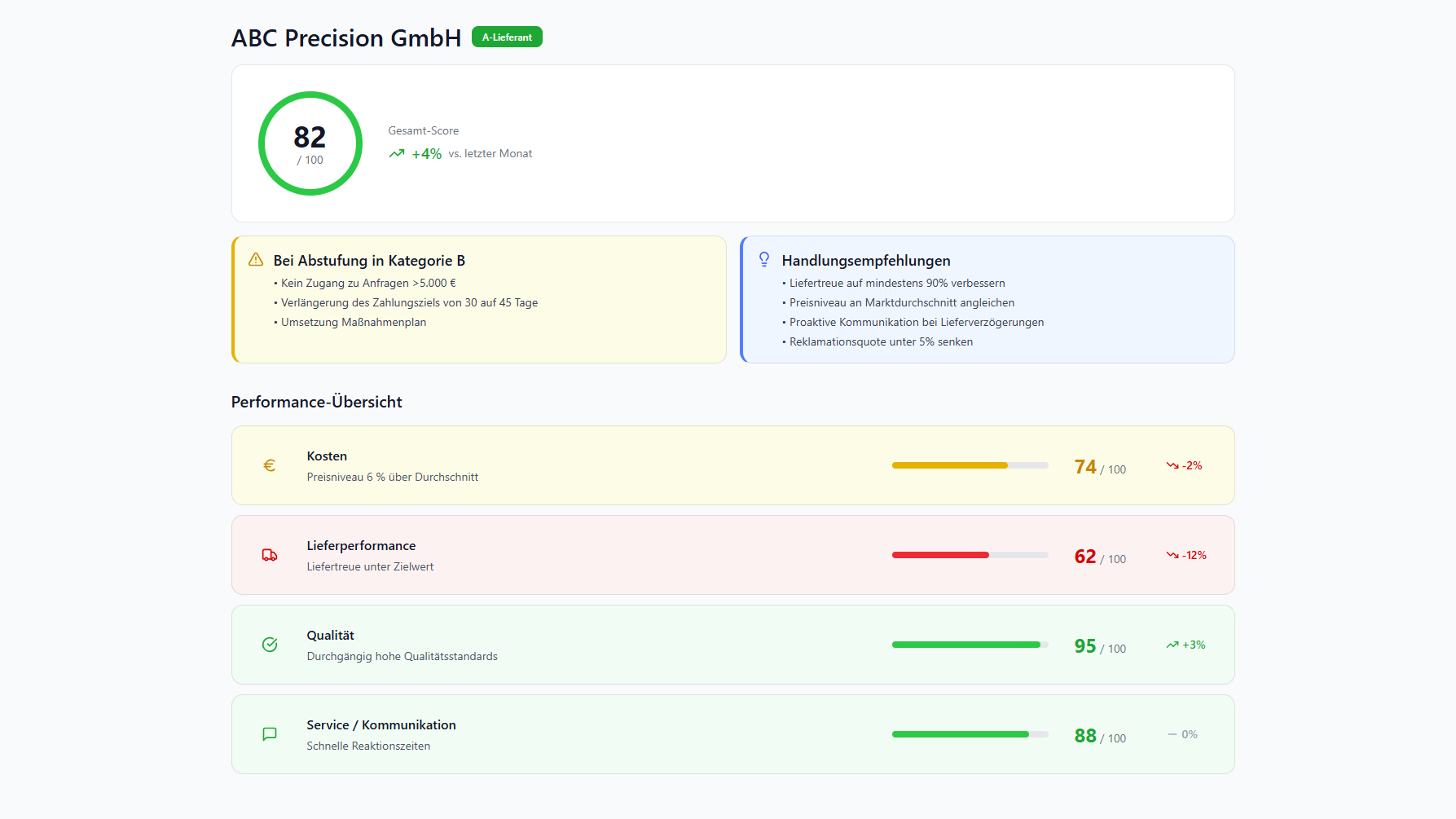Screen dimensions: 1456x819
Task: Open the Qualität performance card title
Action: point(330,636)
